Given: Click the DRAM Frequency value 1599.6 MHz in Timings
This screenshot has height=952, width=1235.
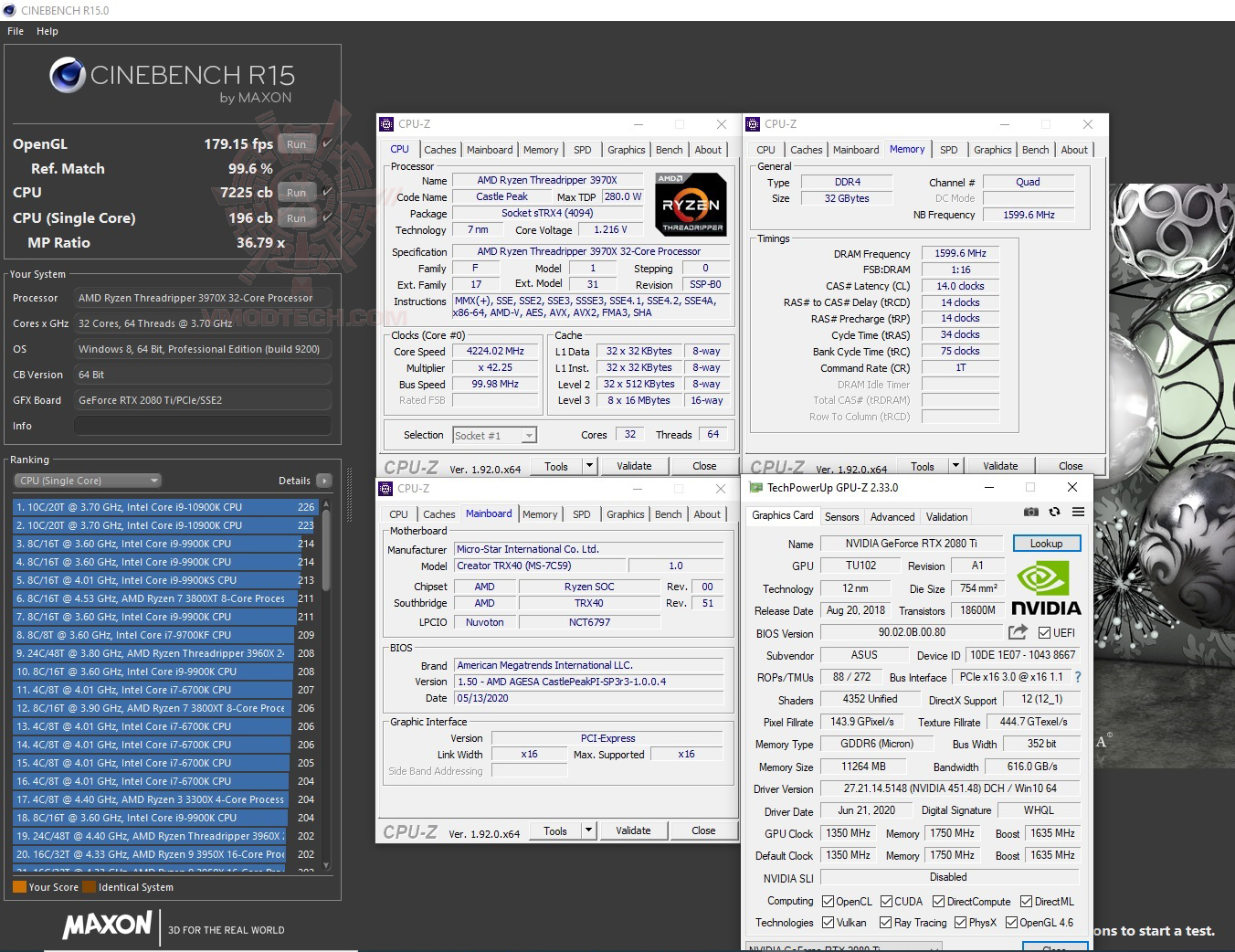Looking at the screenshot, I should tap(960, 254).
